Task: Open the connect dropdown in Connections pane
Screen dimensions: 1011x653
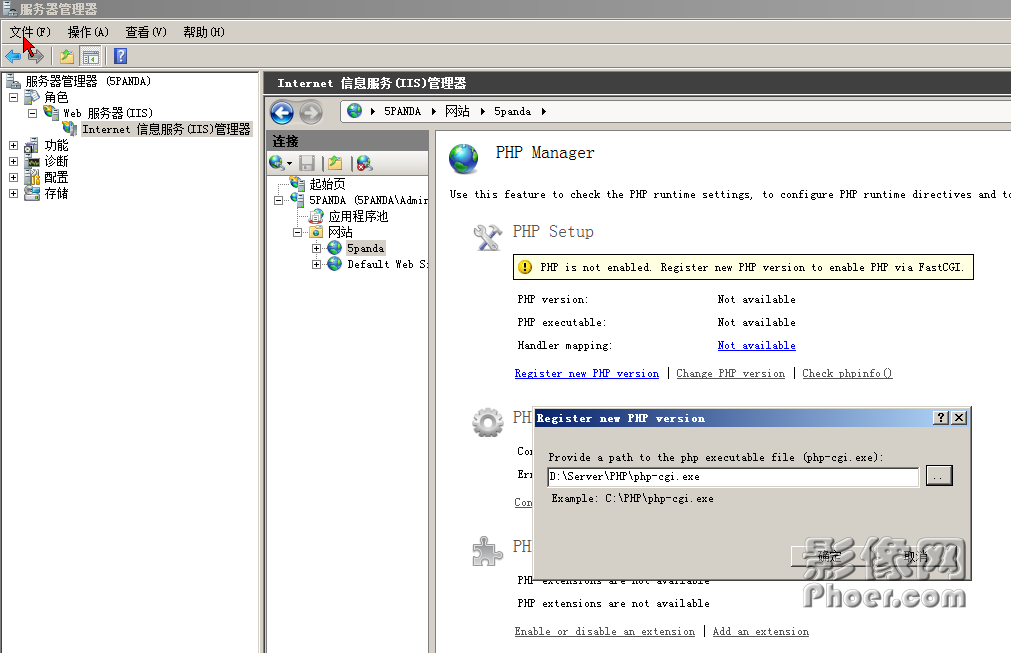Action: [280, 163]
